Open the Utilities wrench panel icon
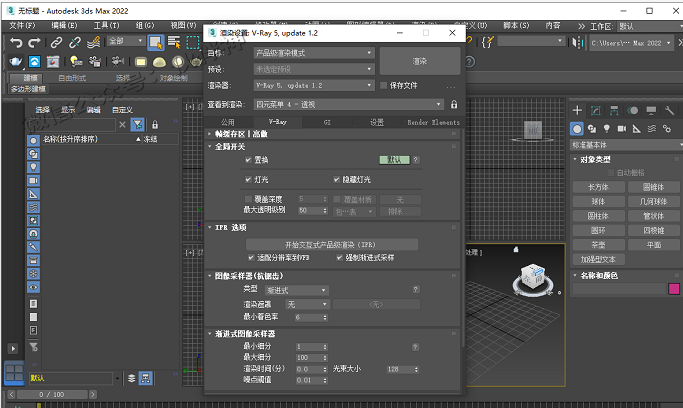The image size is (683, 408). coord(669,111)
